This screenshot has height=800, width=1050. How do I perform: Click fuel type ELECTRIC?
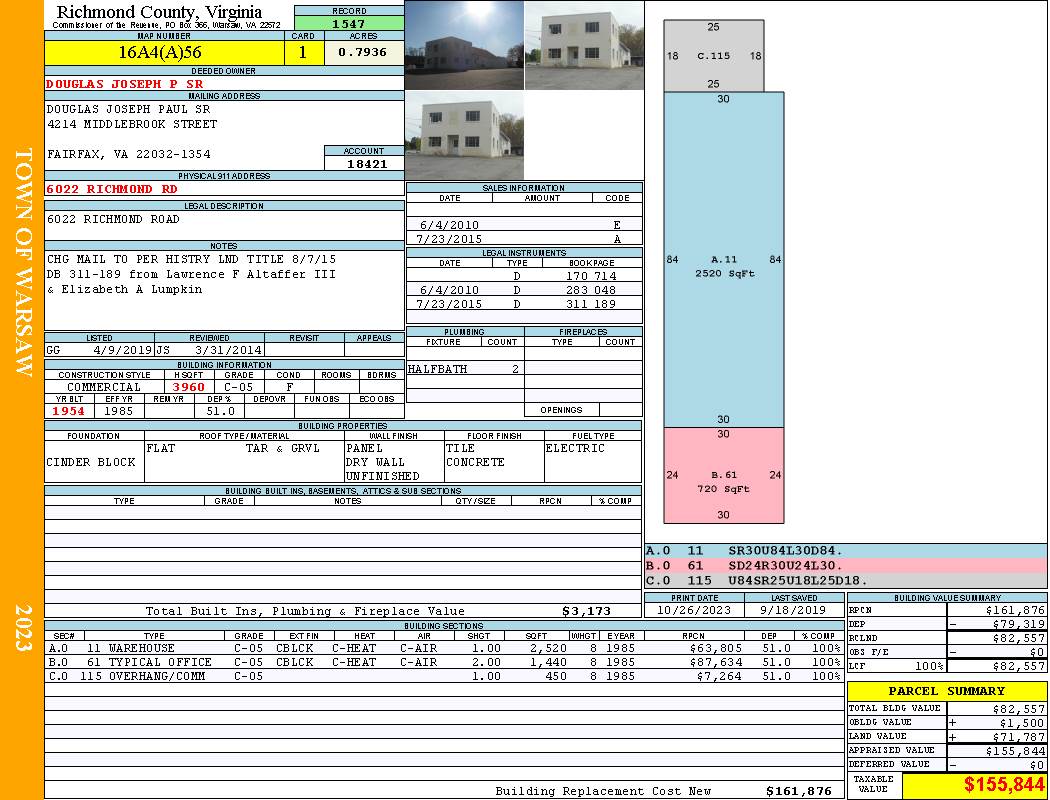(575, 449)
